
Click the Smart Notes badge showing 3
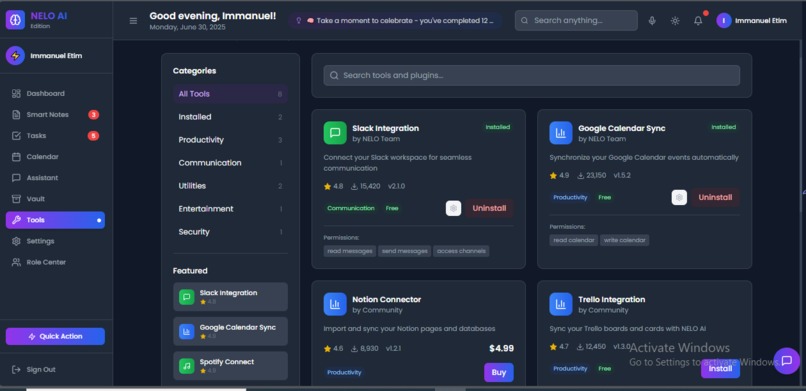(x=93, y=115)
